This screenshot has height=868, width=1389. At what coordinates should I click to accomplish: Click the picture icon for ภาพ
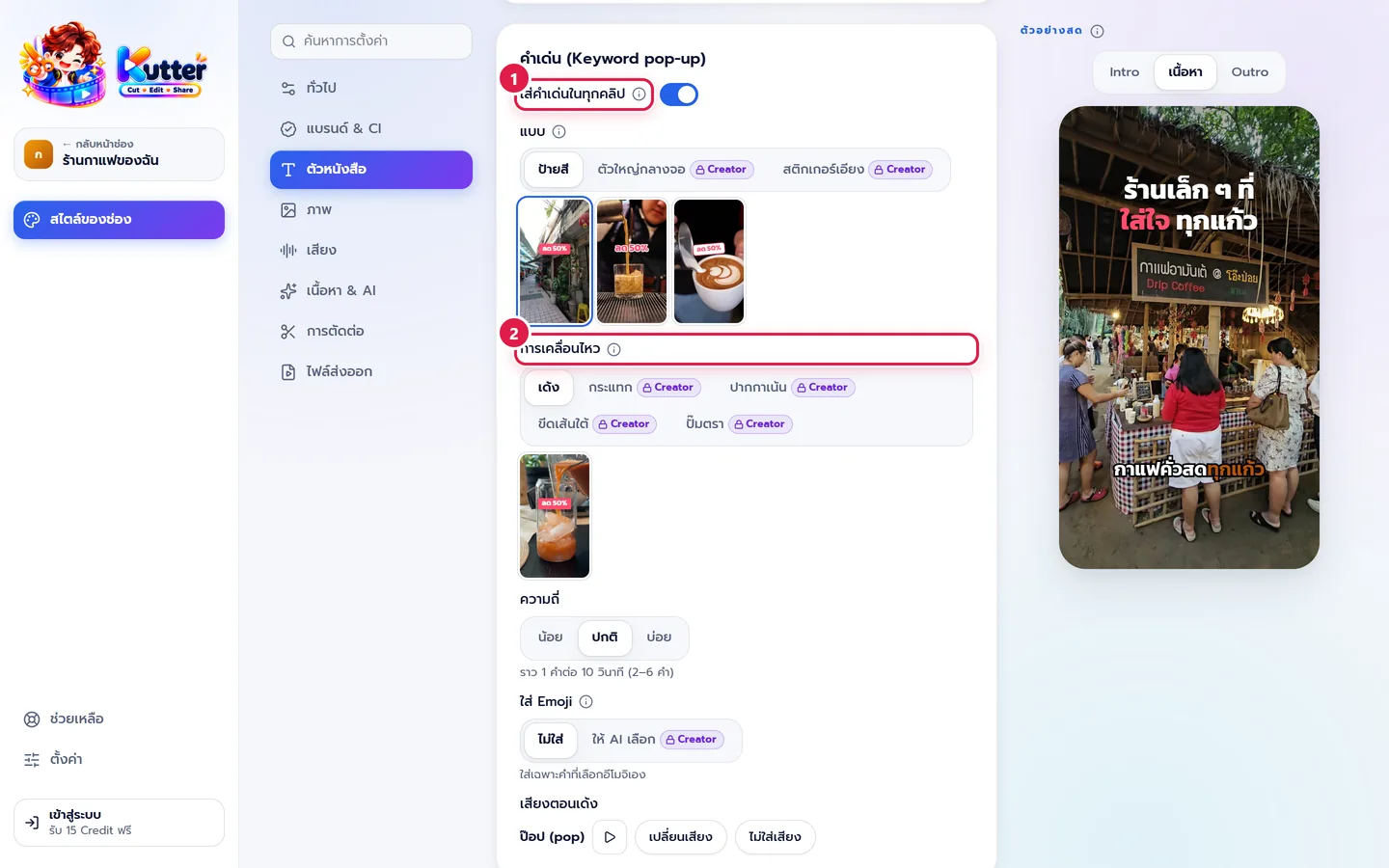pos(288,209)
